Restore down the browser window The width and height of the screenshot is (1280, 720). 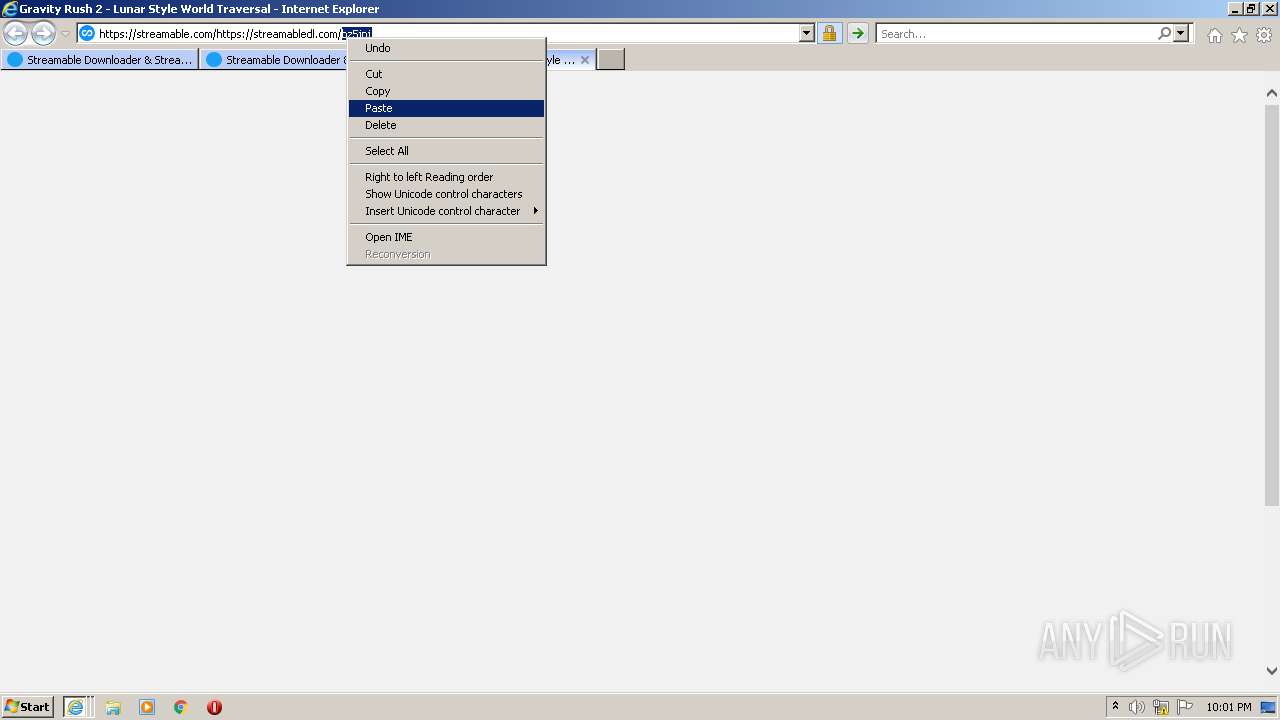click(1251, 9)
